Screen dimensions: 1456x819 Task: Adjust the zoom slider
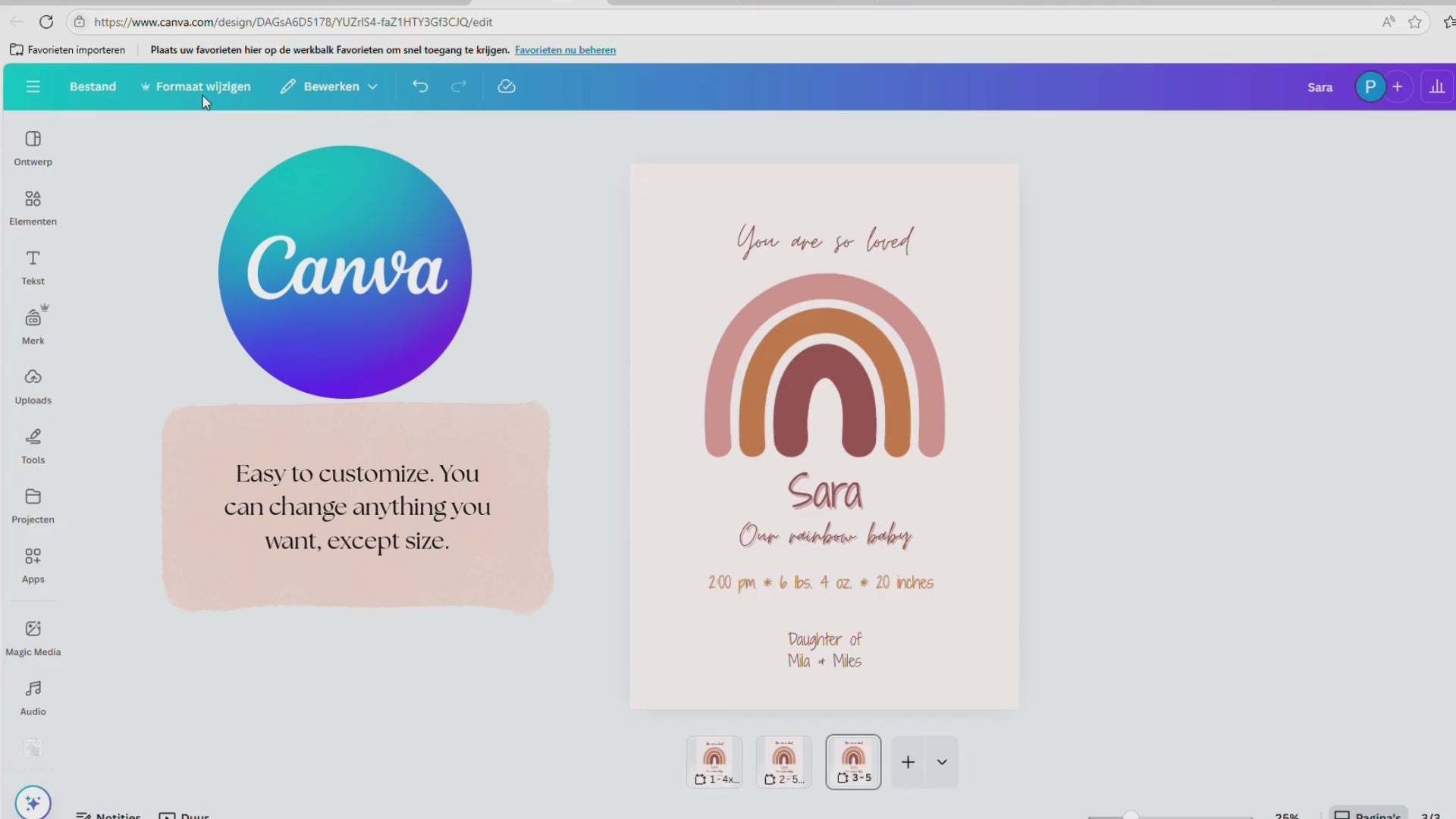(1131, 815)
